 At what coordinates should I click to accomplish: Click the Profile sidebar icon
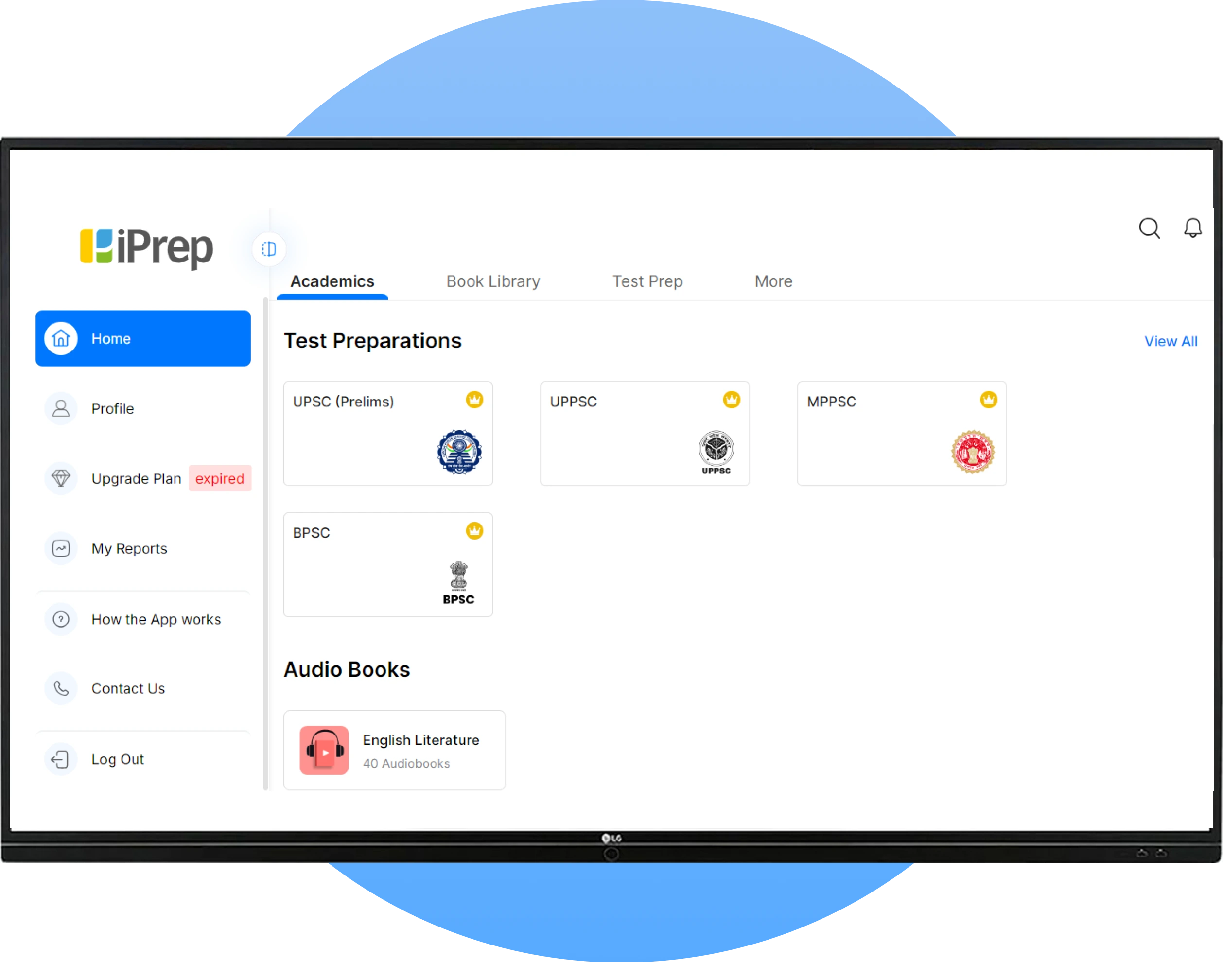[x=63, y=408]
